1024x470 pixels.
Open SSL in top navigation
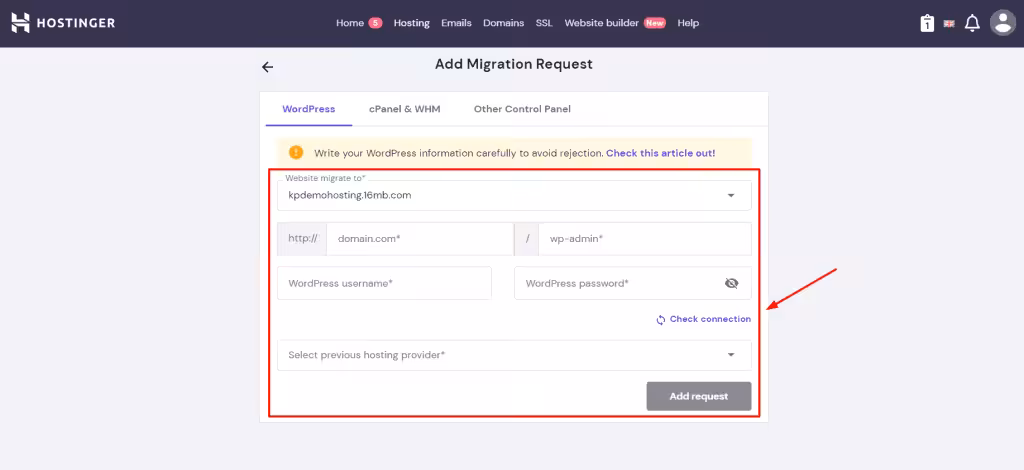pyautogui.click(x=544, y=23)
